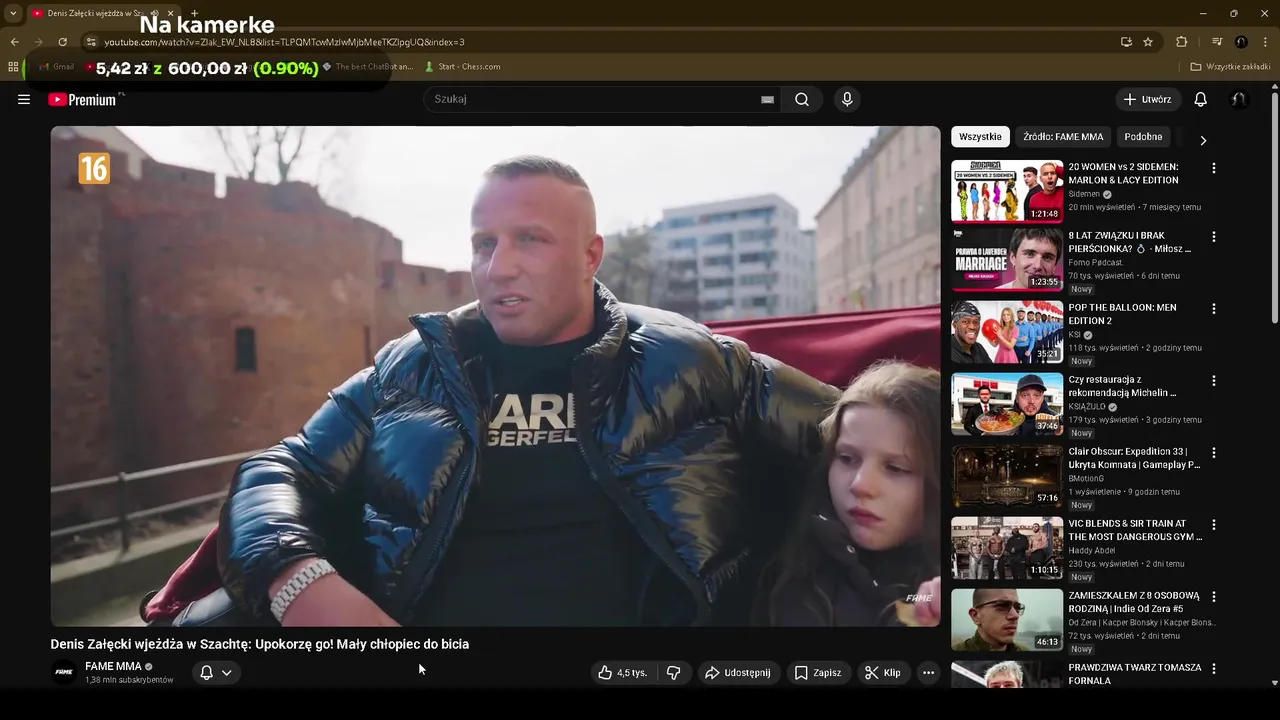Viewport: 1280px width, 720px height.
Task: Click the video title text
Action: (x=260, y=644)
